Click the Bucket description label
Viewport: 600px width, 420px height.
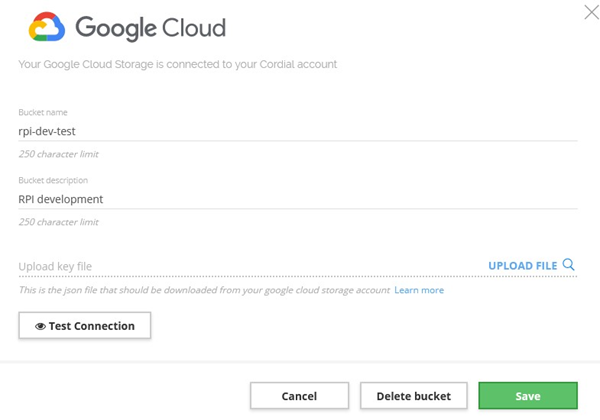pos(53,180)
